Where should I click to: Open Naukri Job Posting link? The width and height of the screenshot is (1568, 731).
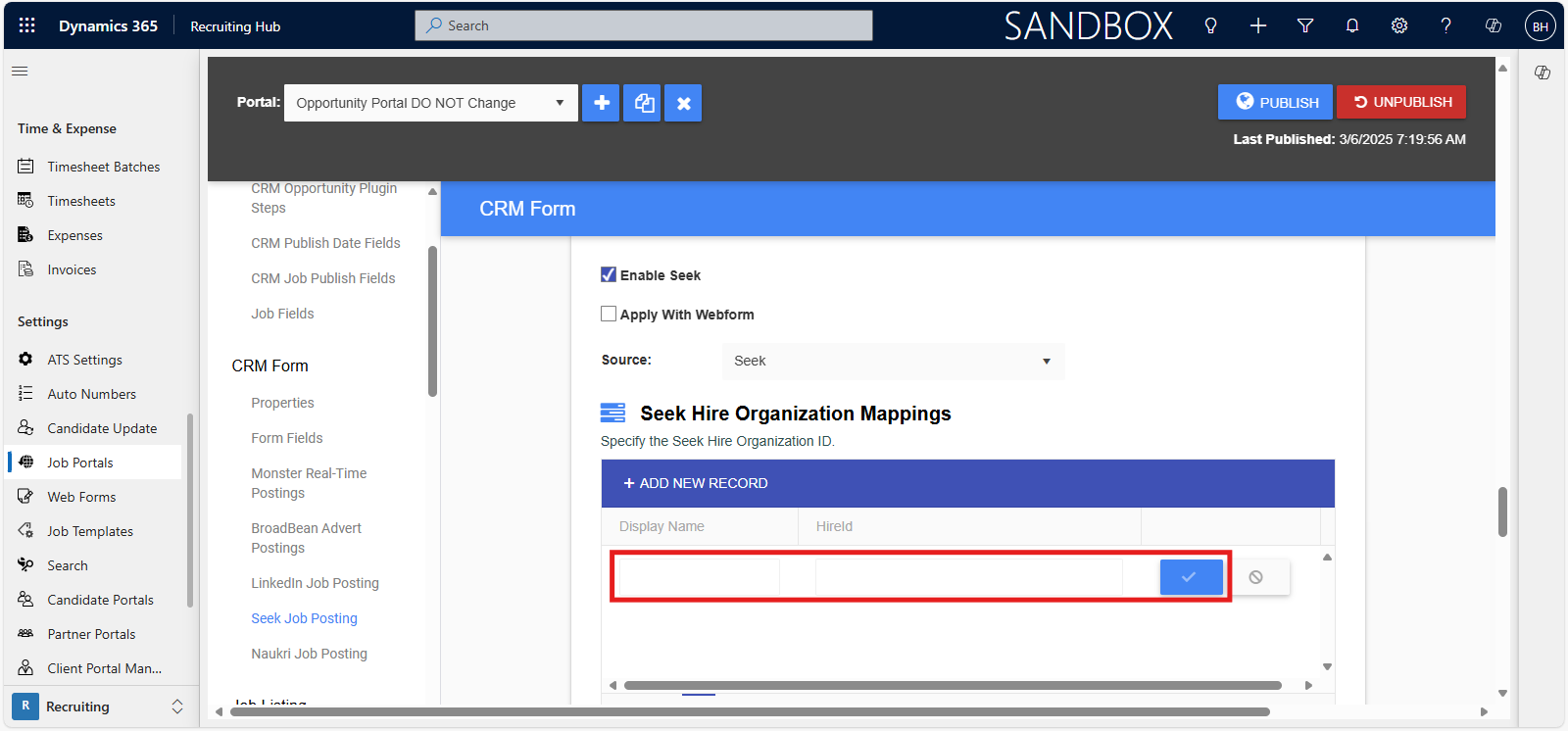[309, 654]
